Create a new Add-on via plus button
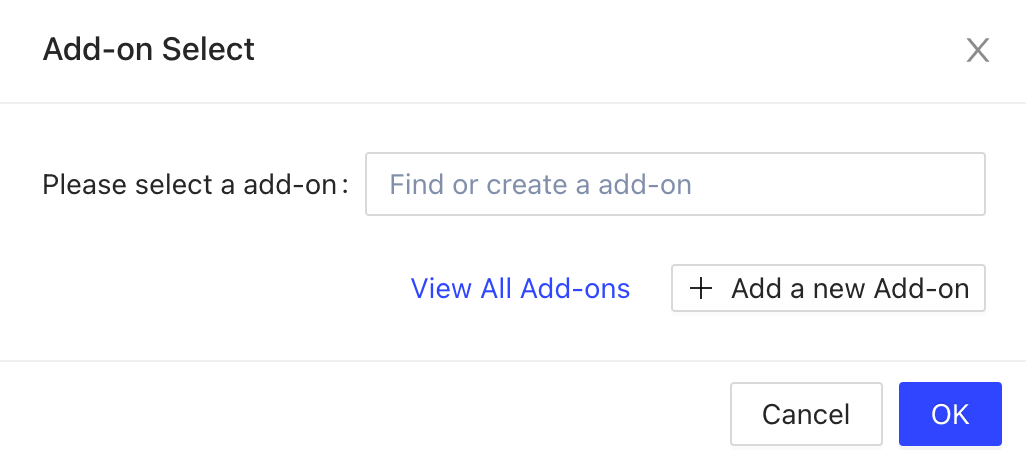The image size is (1026, 458). click(x=828, y=289)
